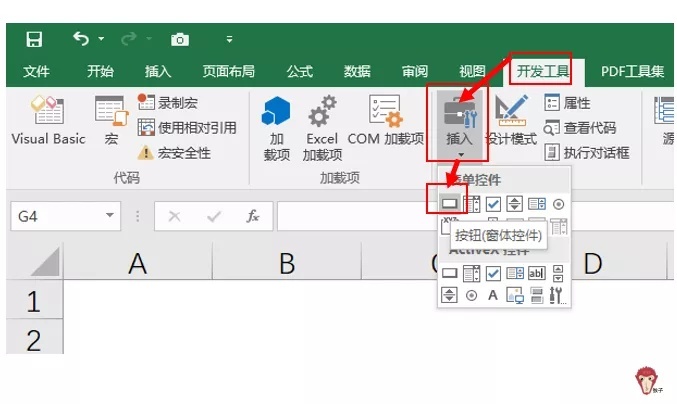The height and width of the screenshot is (404, 677).
Task: Insert ActiveX Image control
Action: (515, 295)
